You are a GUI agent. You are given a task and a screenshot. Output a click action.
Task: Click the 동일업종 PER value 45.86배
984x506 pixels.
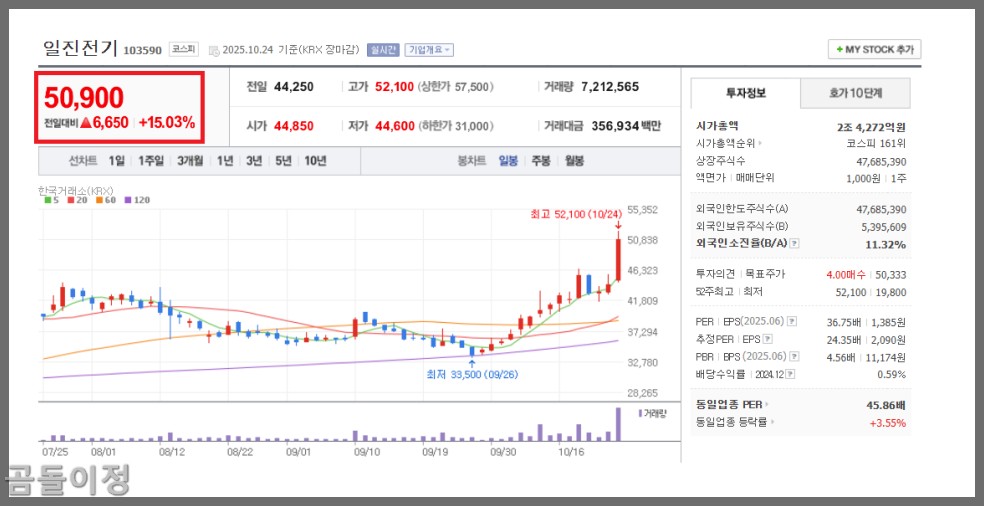(886, 405)
